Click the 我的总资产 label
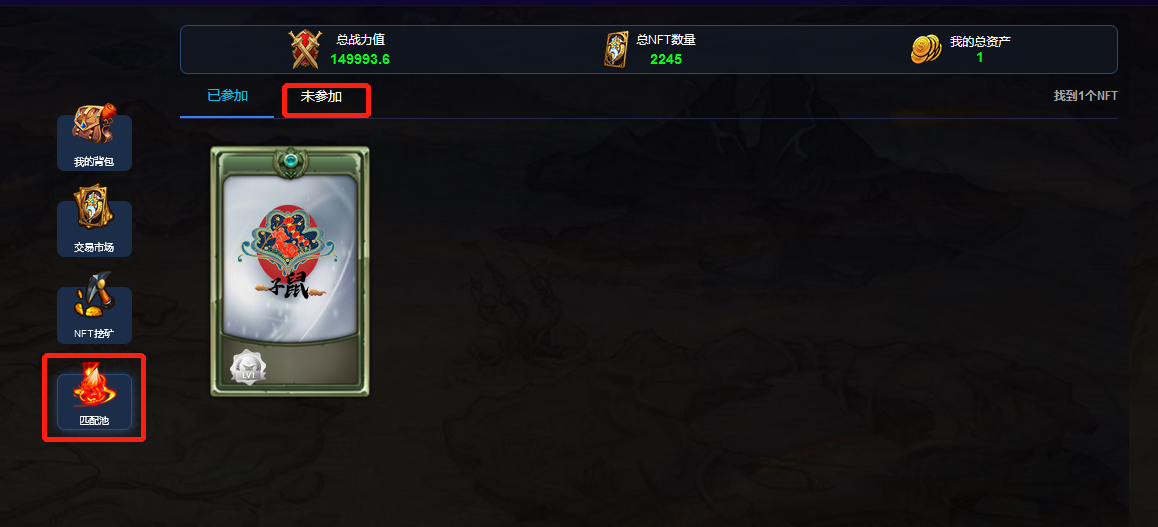Screen dimensions: 1158x527 [980, 41]
